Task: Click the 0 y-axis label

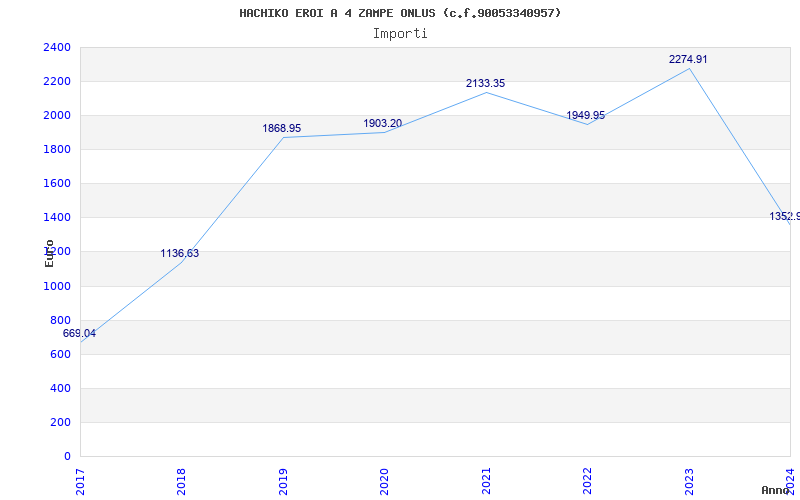Action: point(67,457)
